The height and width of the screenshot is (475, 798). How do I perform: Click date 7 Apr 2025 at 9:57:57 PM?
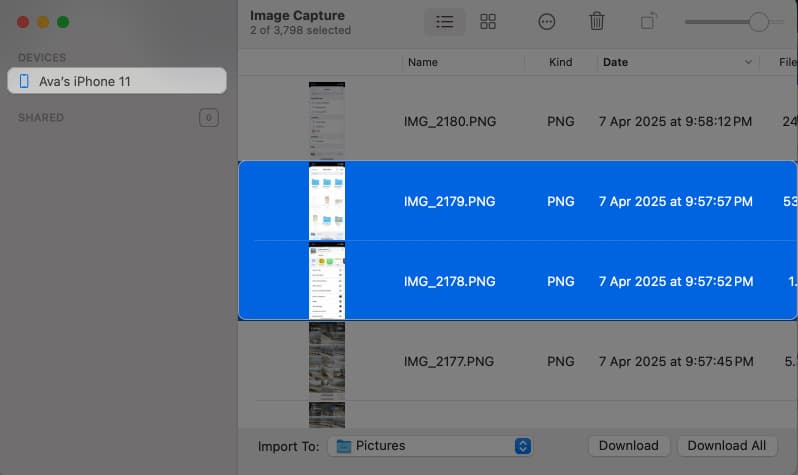pos(676,202)
